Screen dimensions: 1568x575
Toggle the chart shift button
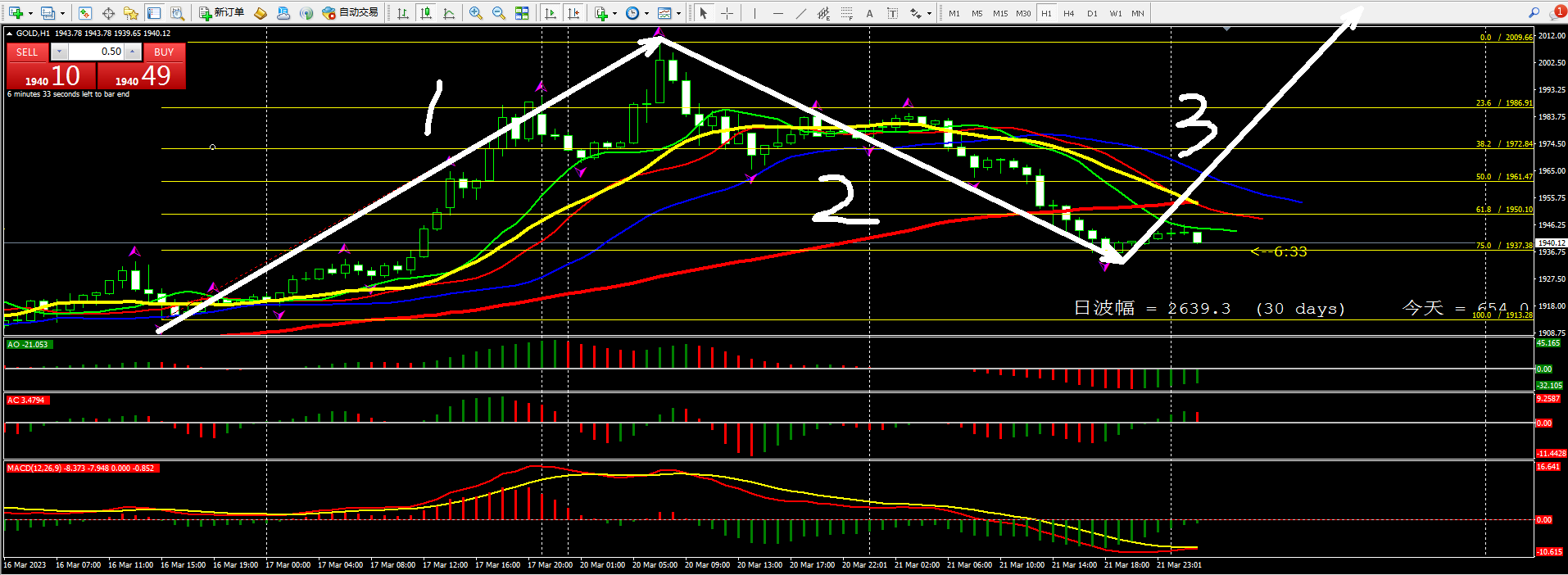[573, 13]
